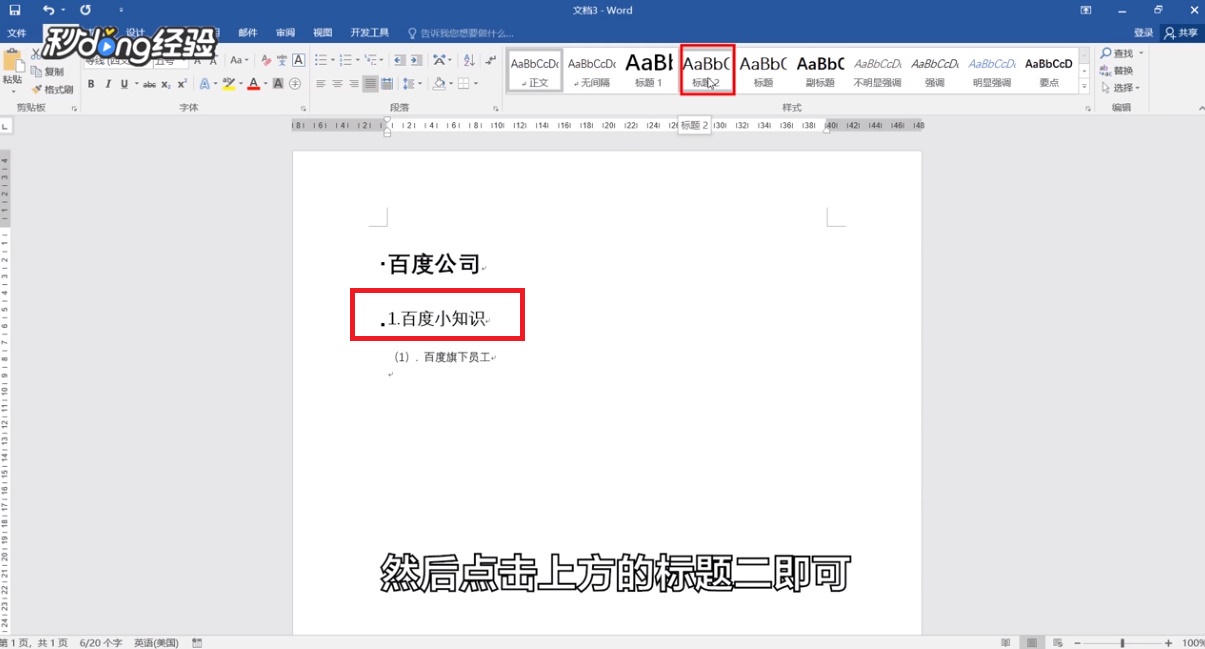Click the ribbon display options icon
This screenshot has height=649, width=1205.
point(1086,9)
